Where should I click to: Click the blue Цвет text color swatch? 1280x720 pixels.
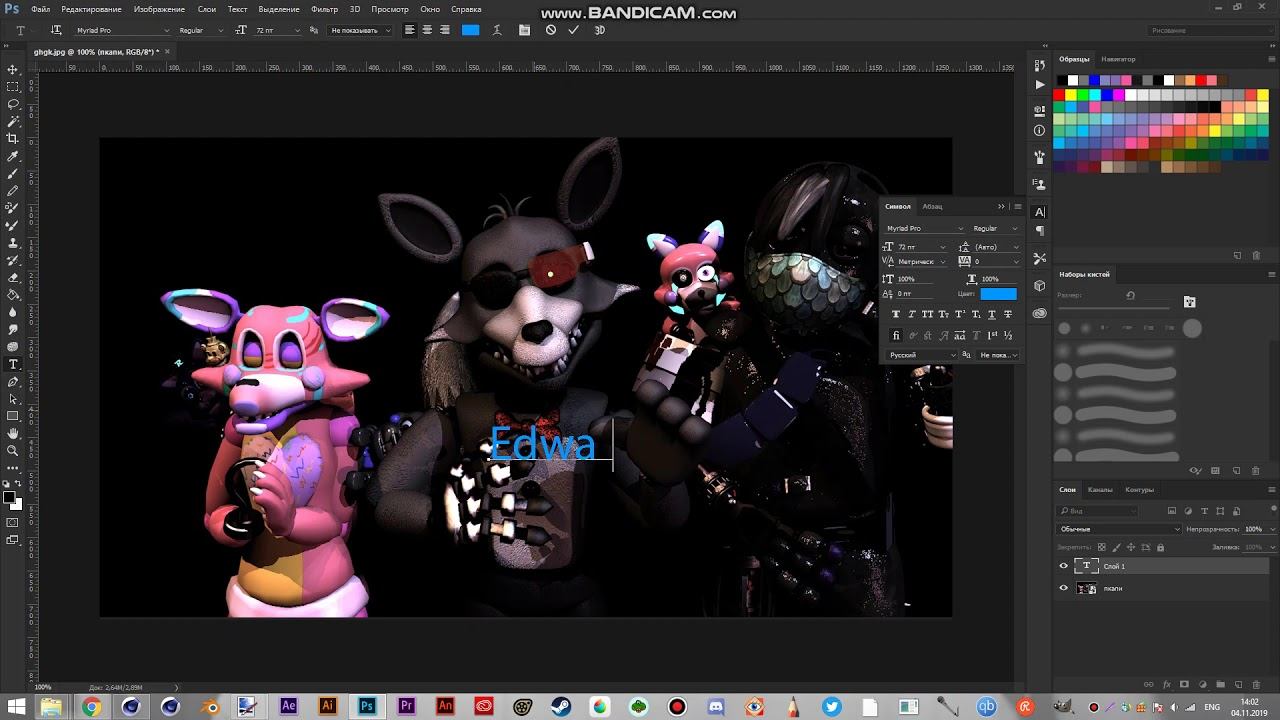coord(998,294)
